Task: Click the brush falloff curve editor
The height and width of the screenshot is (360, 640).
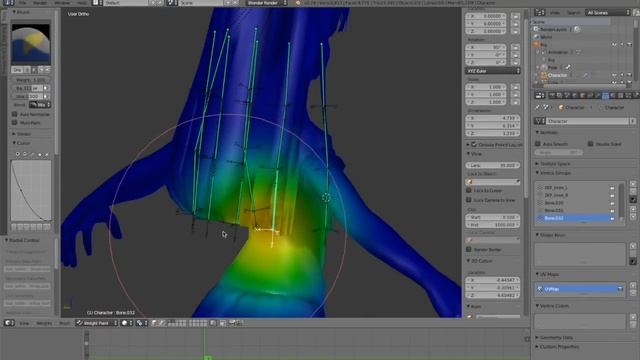Action: point(31,190)
